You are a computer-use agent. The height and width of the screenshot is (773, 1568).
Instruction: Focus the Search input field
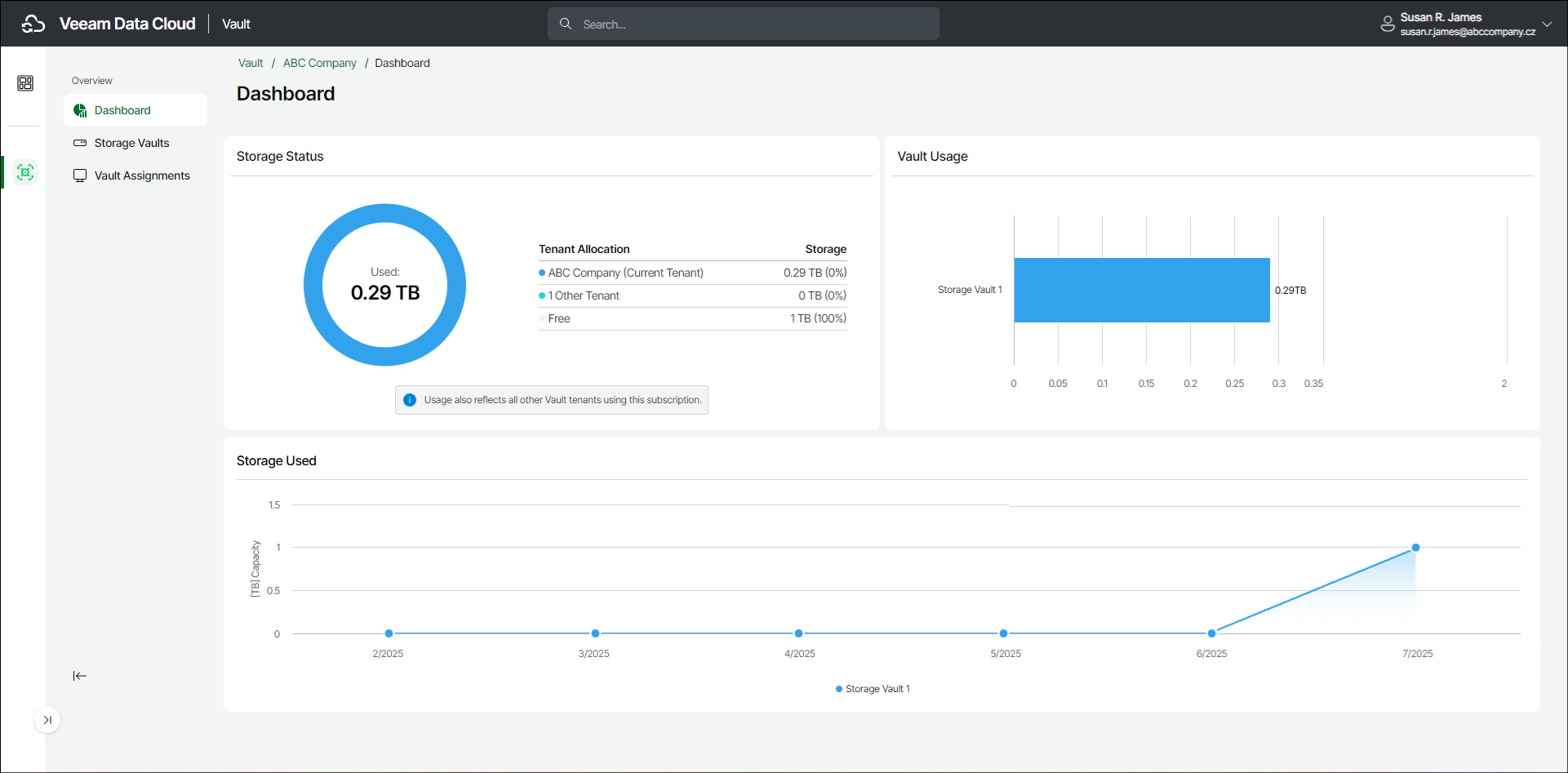pyautogui.click(x=744, y=24)
